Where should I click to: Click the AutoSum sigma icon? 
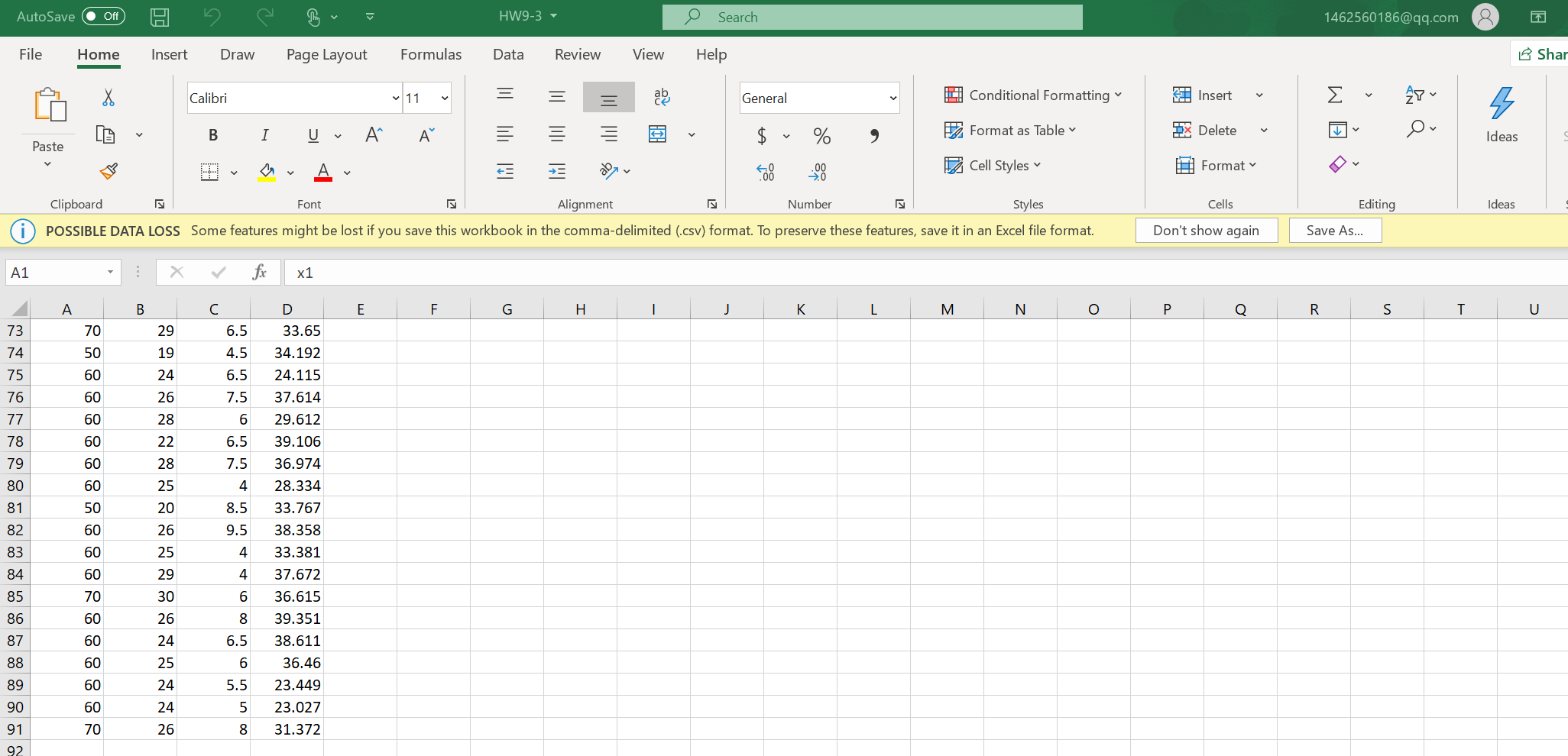[1333, 95]
